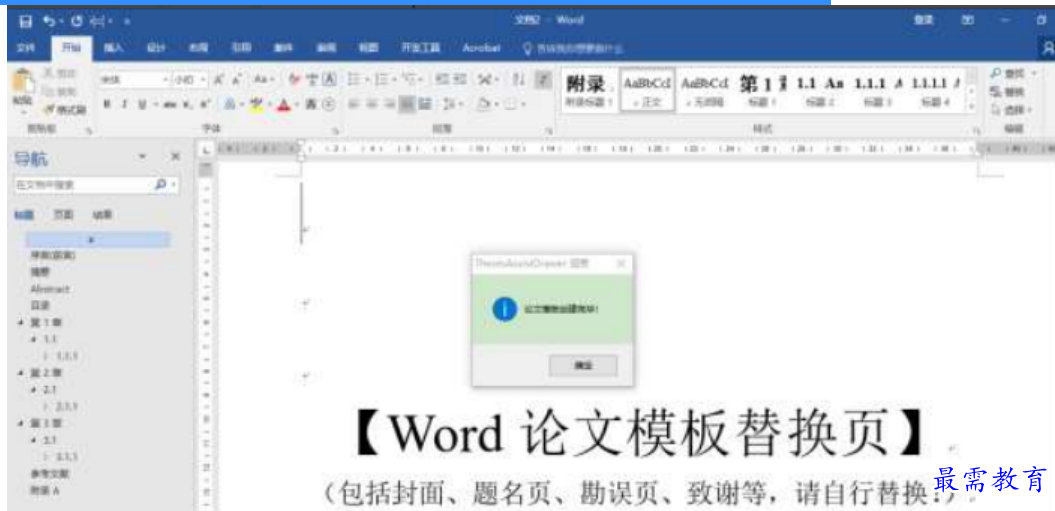Toggle Underline formatting

pyautogui.click(x=141, y=104)
